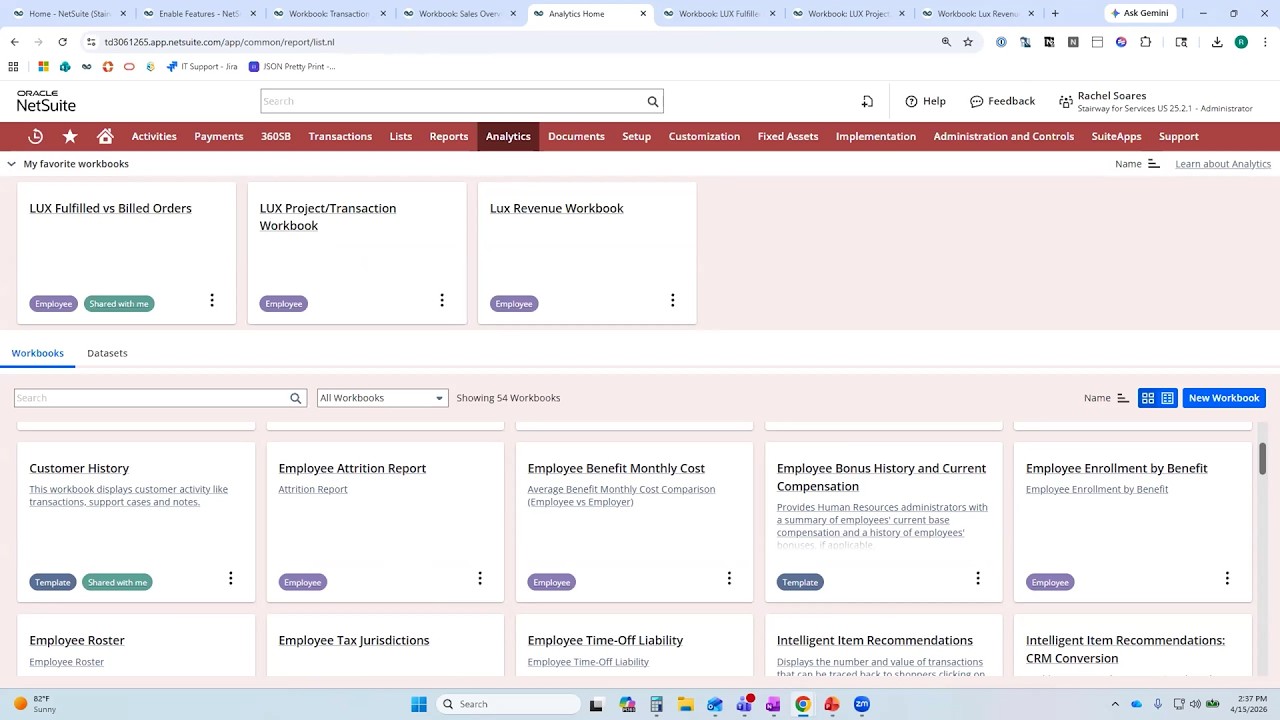Switch to tile grid view
The image size is (1280, 720).
tap(1148, 398)
